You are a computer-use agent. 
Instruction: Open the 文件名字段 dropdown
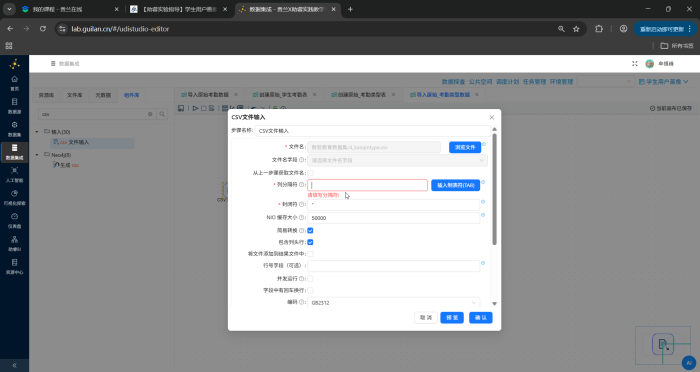(x=397, y=160)
